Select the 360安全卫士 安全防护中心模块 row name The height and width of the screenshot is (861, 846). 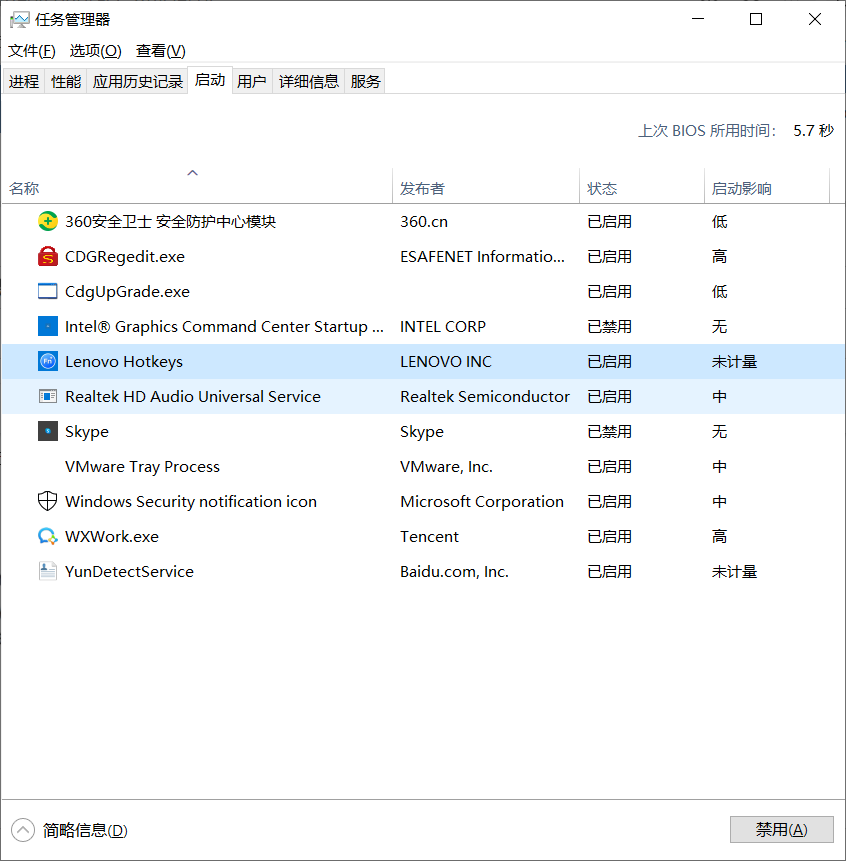click(170, 221)
